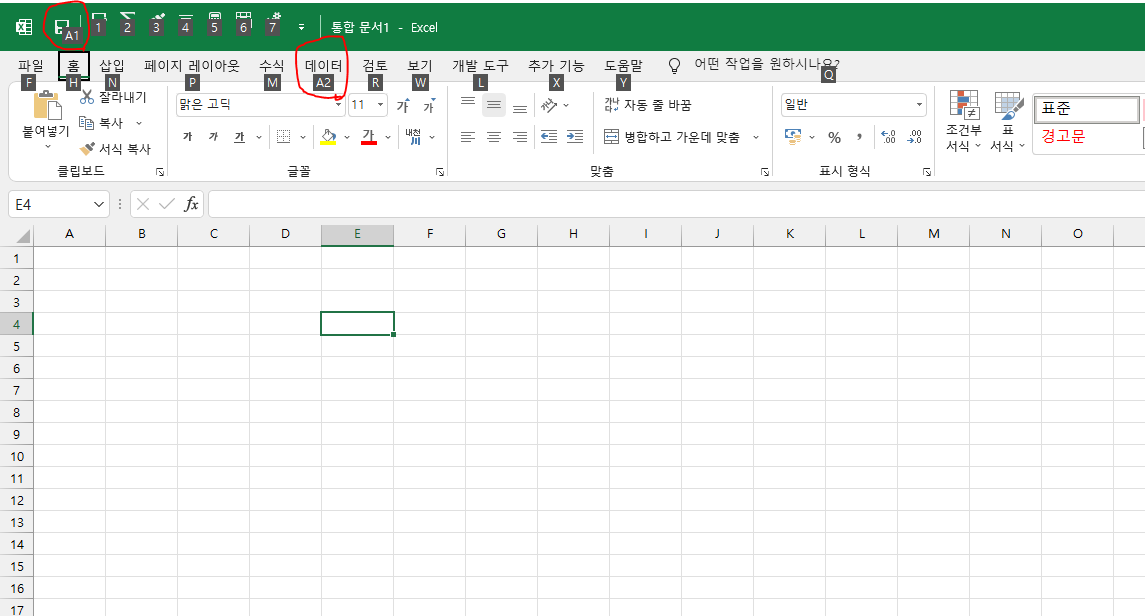Screen dimensions: 1145x616
Task: Toggle italic with the slanted 가 button
Action: point(213,136)
